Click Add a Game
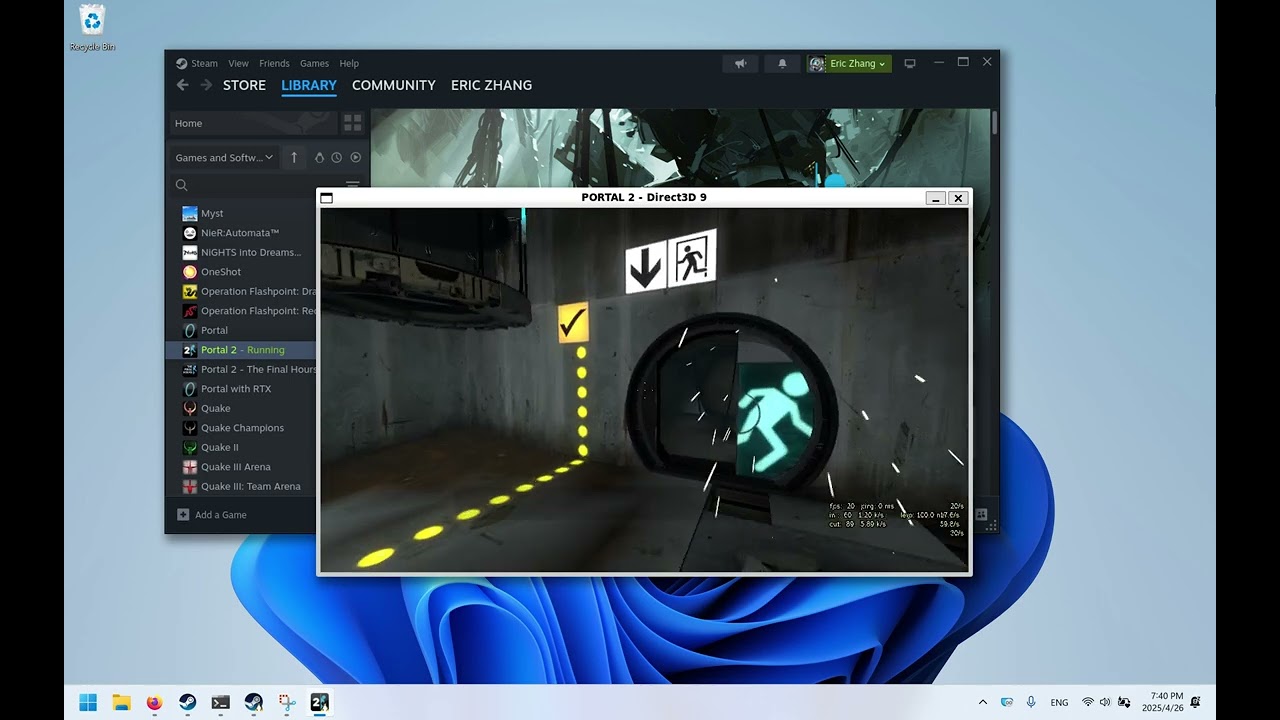This screenshot has width=1280, height=720. (212, 515)
